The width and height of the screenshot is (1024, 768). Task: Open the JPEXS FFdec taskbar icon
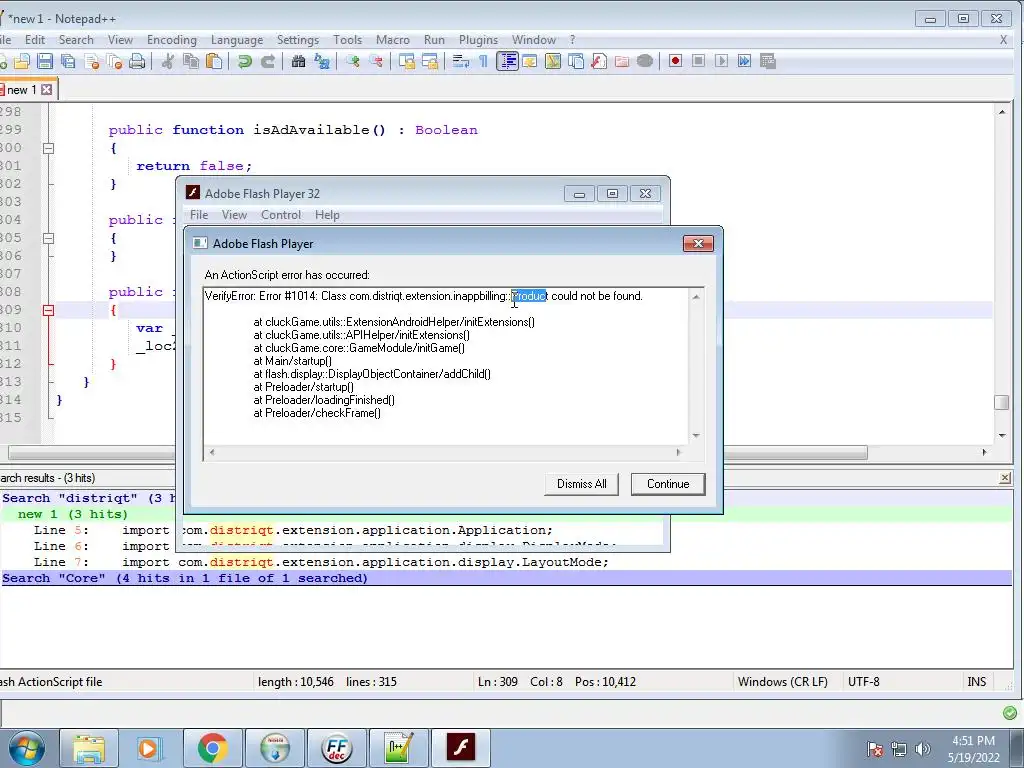tap(336, 748)
